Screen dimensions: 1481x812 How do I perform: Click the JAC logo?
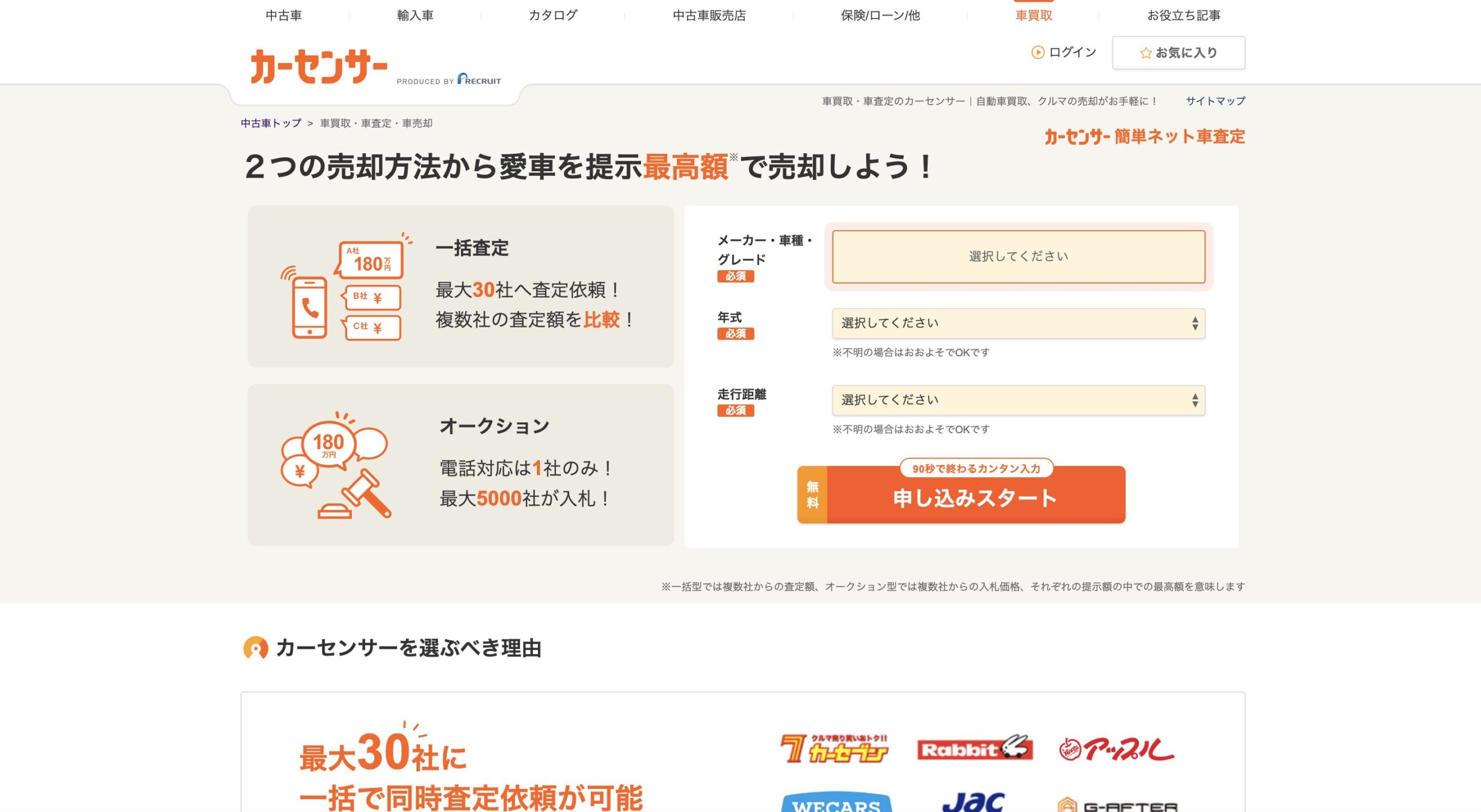pos(974,802)
